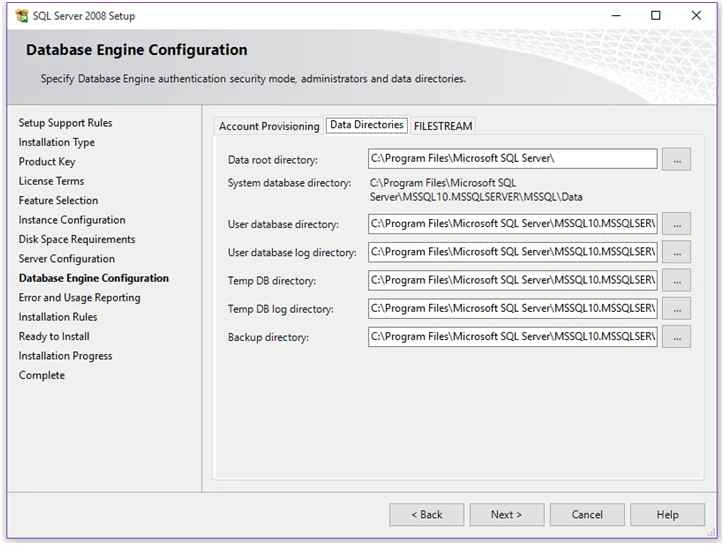
Task: Select the Data Directories tab
Action: [367, 125]
